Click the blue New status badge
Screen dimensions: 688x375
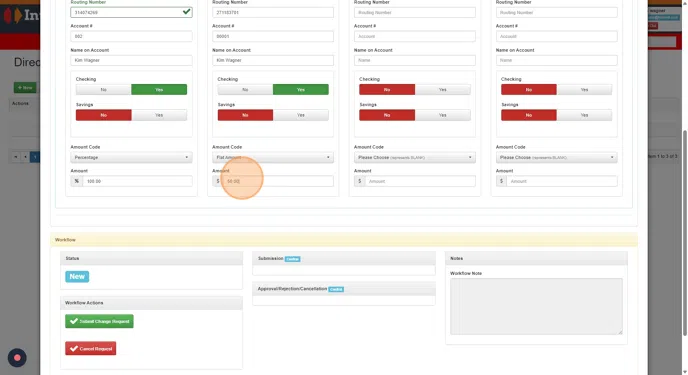point(77,277)
